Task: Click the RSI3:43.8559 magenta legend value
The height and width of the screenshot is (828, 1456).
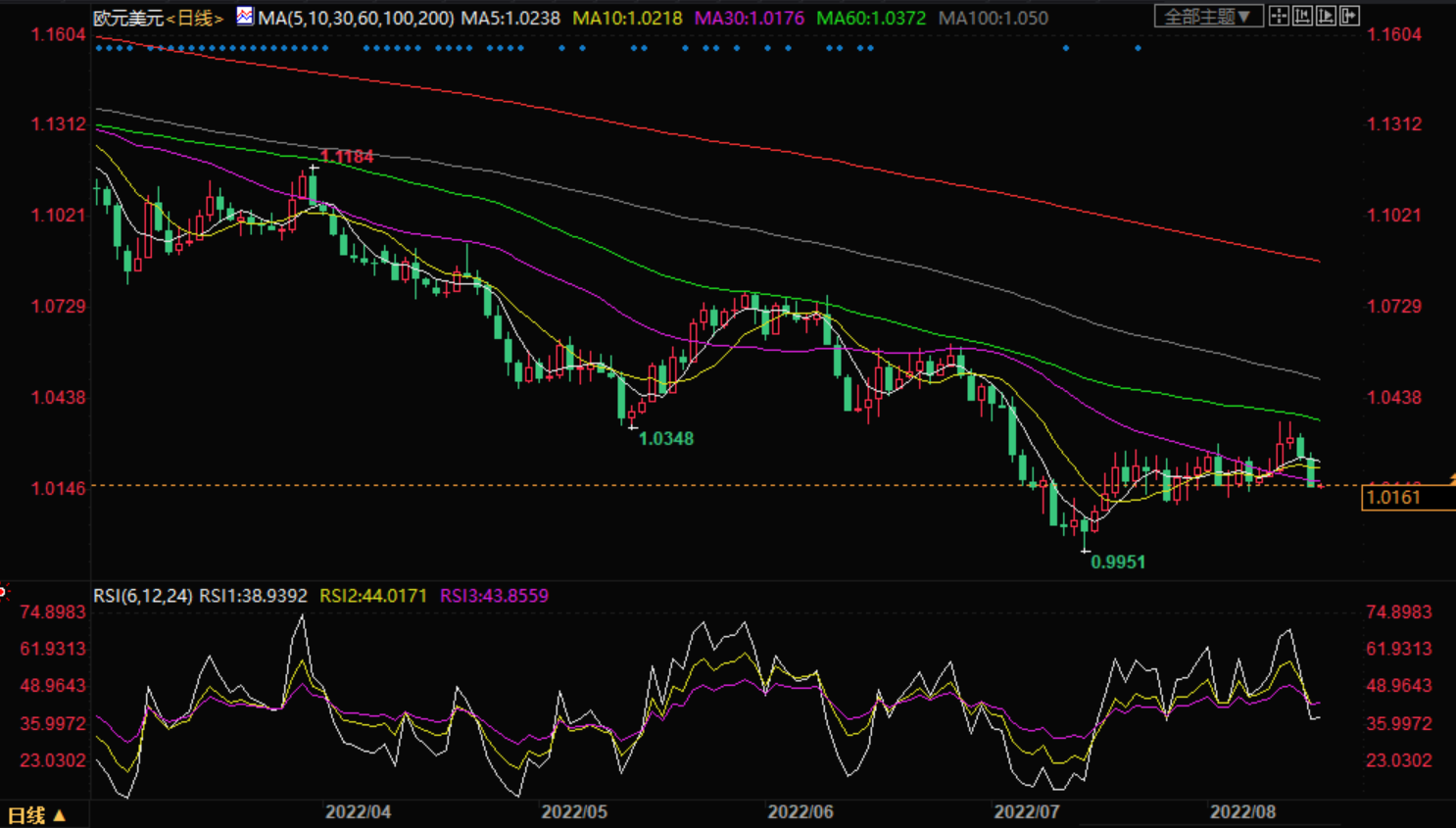Action: [x=494, y=596]
